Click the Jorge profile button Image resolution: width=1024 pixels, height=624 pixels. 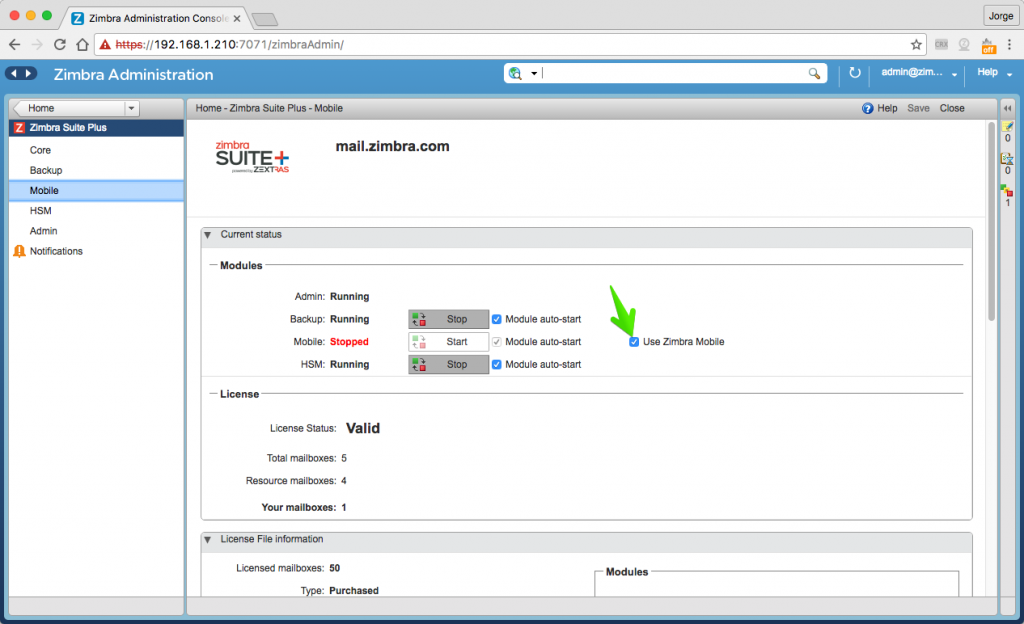coord(1000,16)
